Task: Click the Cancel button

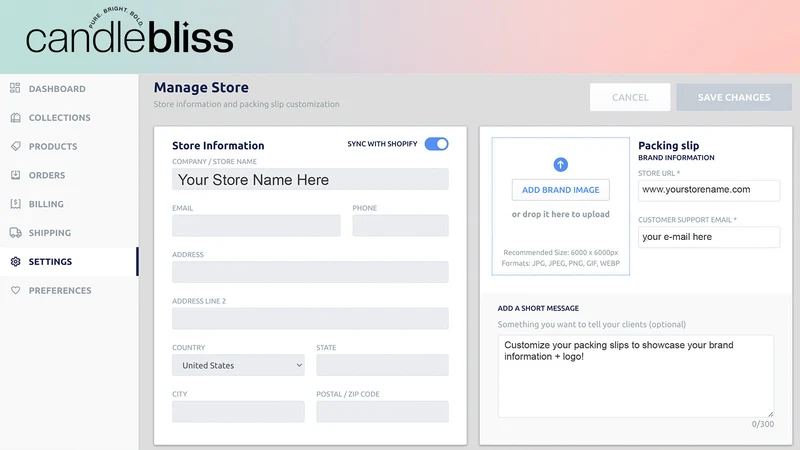Action: click(630, 97)
